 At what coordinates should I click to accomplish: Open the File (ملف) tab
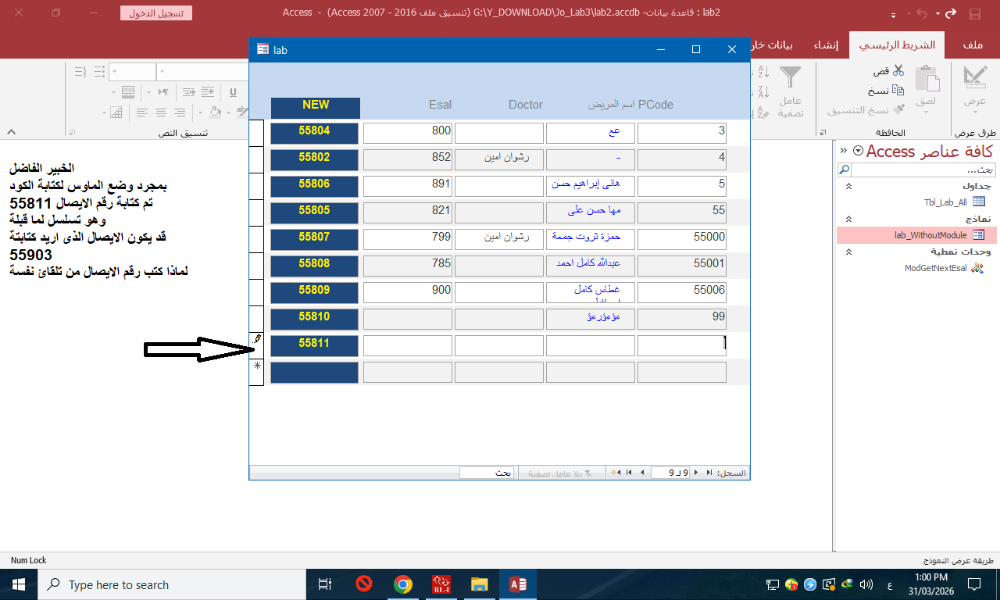coord(972,46)
